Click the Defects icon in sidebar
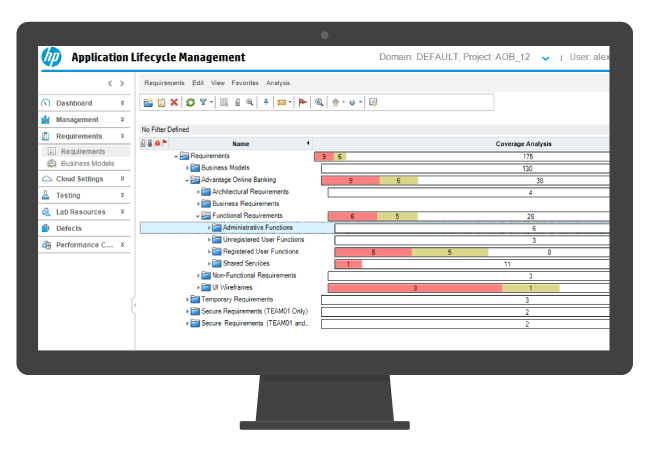 coord(46,228)
